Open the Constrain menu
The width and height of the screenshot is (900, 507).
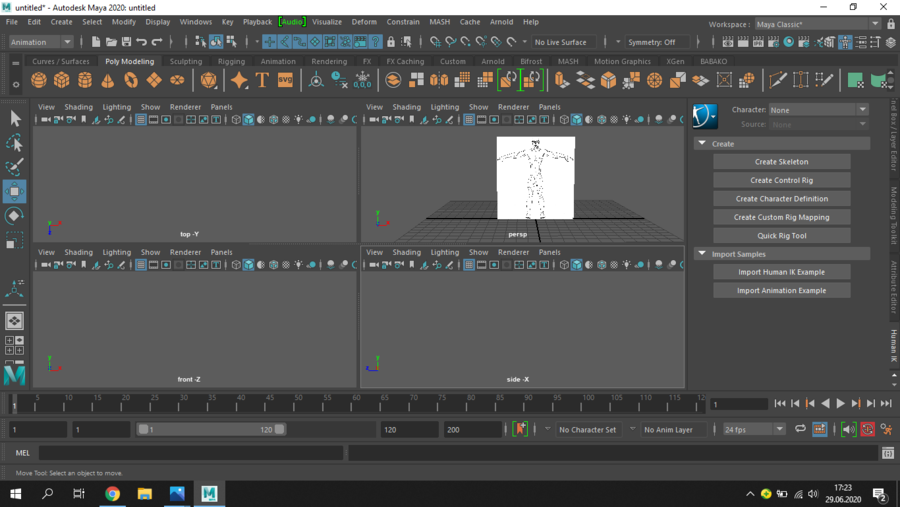[x=403, y=22]
